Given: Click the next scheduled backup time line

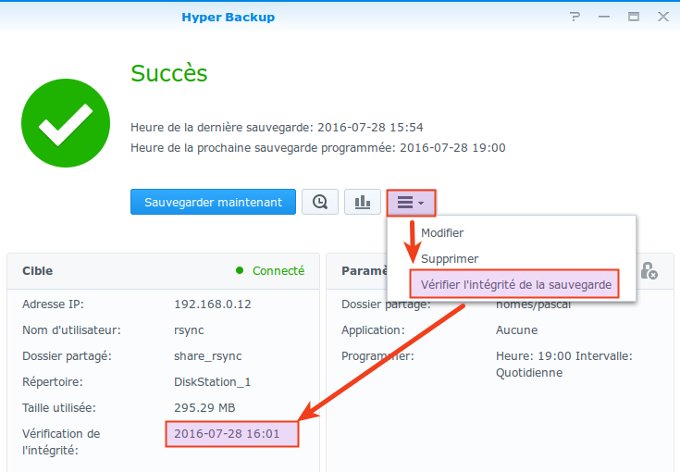Looking at the screenshot, I should point(318,148).
